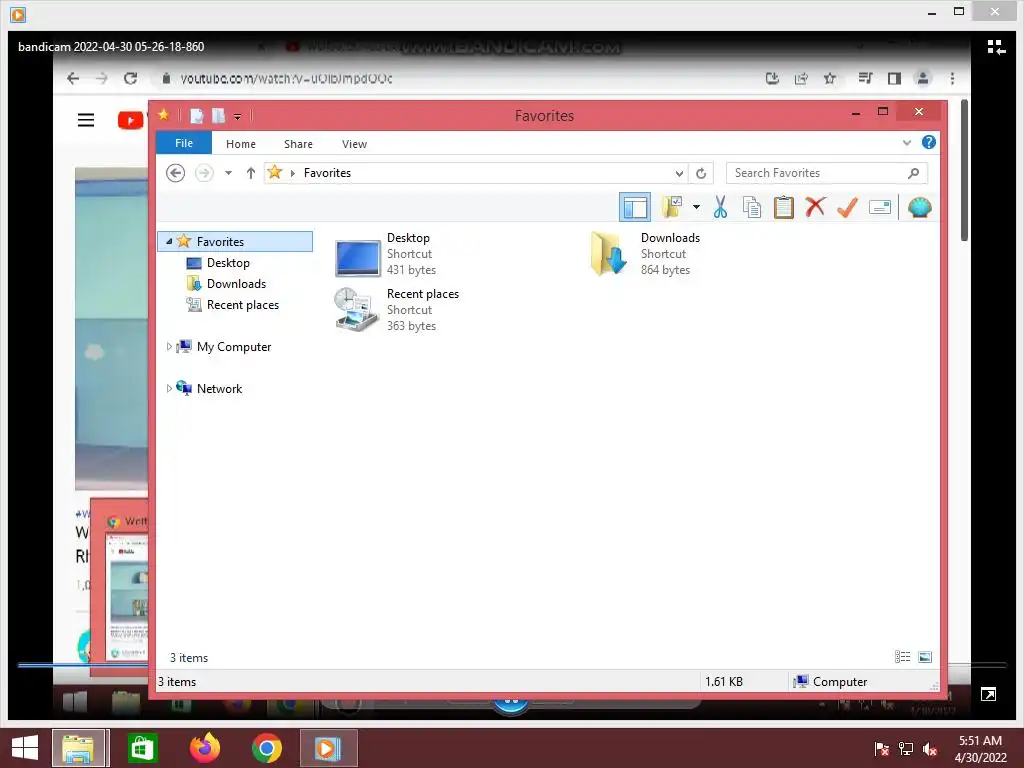Click Favorites in the address bar path

click(327, 173)
